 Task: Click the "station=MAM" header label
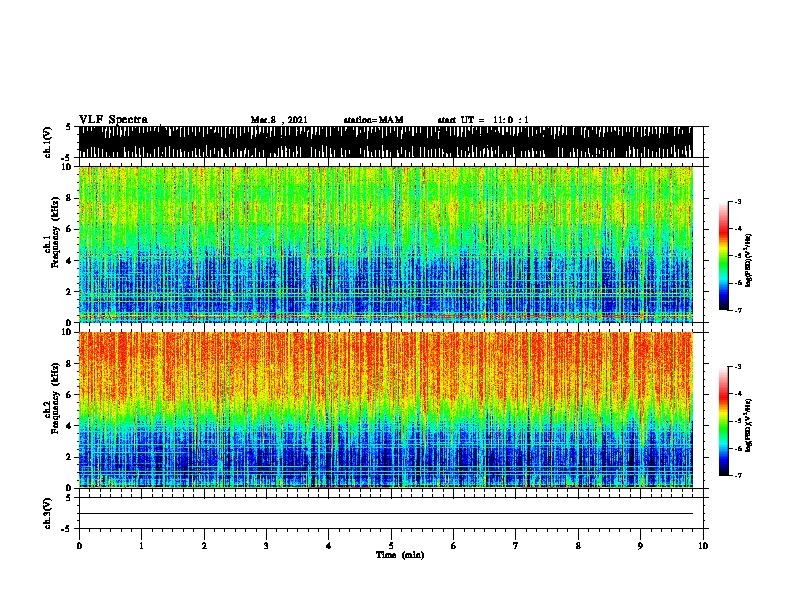[373, 120]
